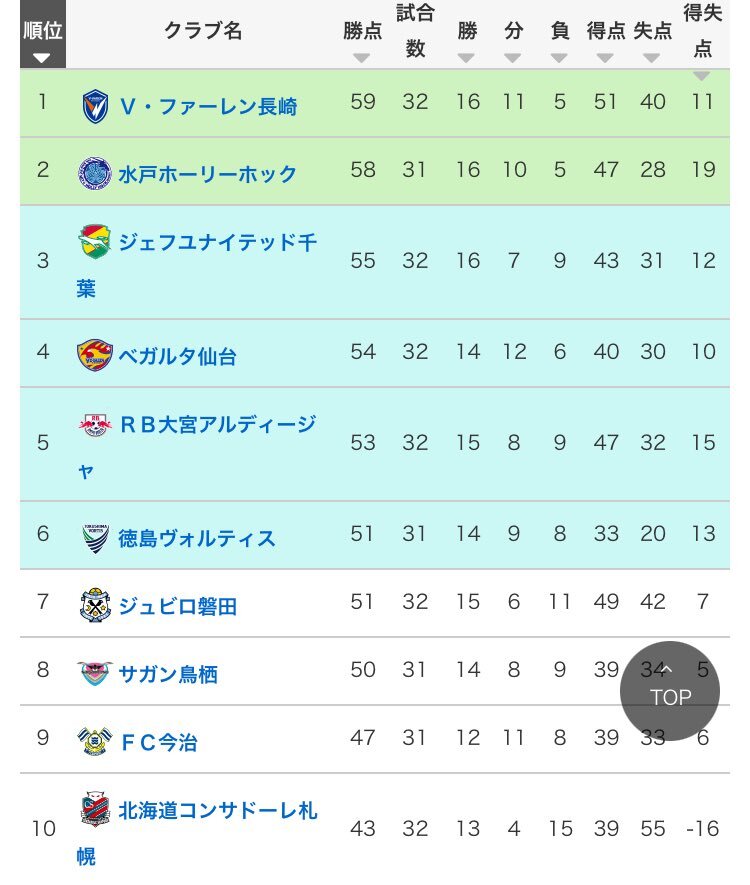750x885 pixels.
Task: Click the 北海道コンサドーレ札幌 club crest icon
Action: tap(95, 809)
